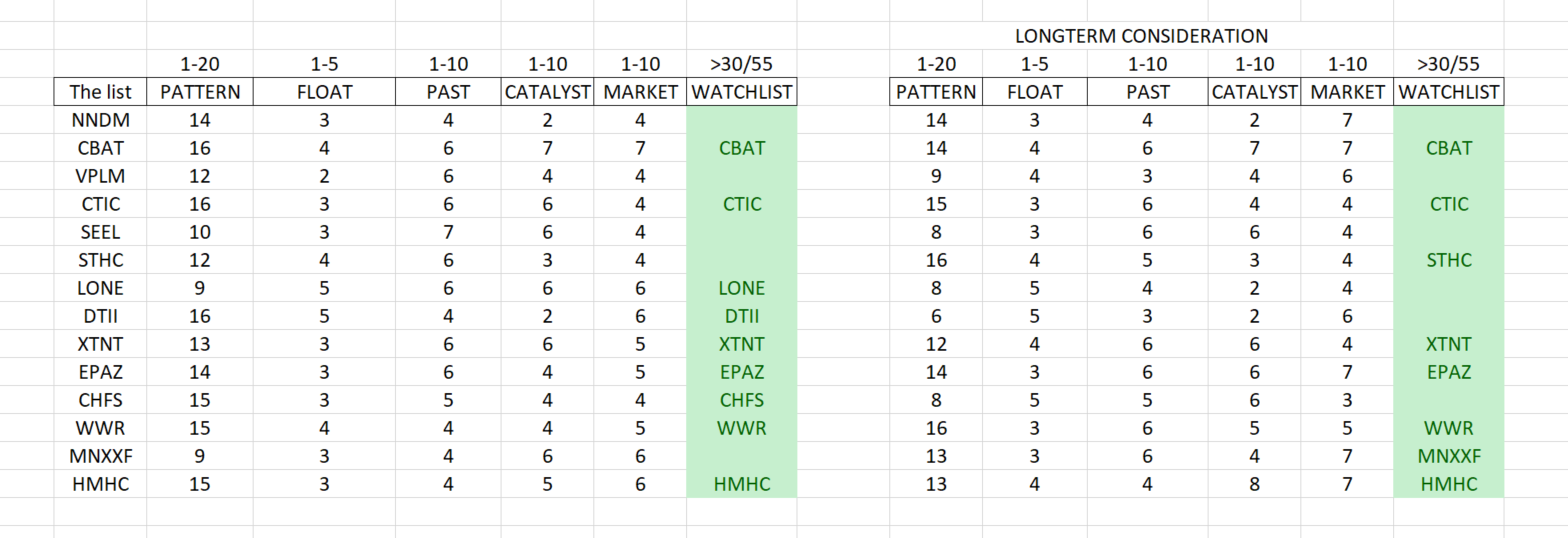This screenshot has height=538, width=1568.
Task: Click the LONGTERM CONSIDERATION title text
Action: click(x=1141, y=36)
